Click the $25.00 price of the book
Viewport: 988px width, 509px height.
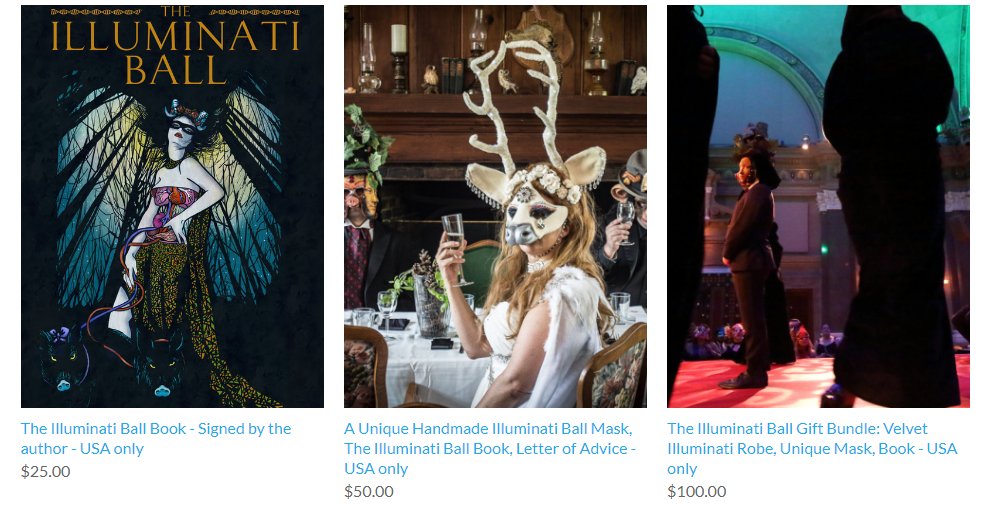45,471
